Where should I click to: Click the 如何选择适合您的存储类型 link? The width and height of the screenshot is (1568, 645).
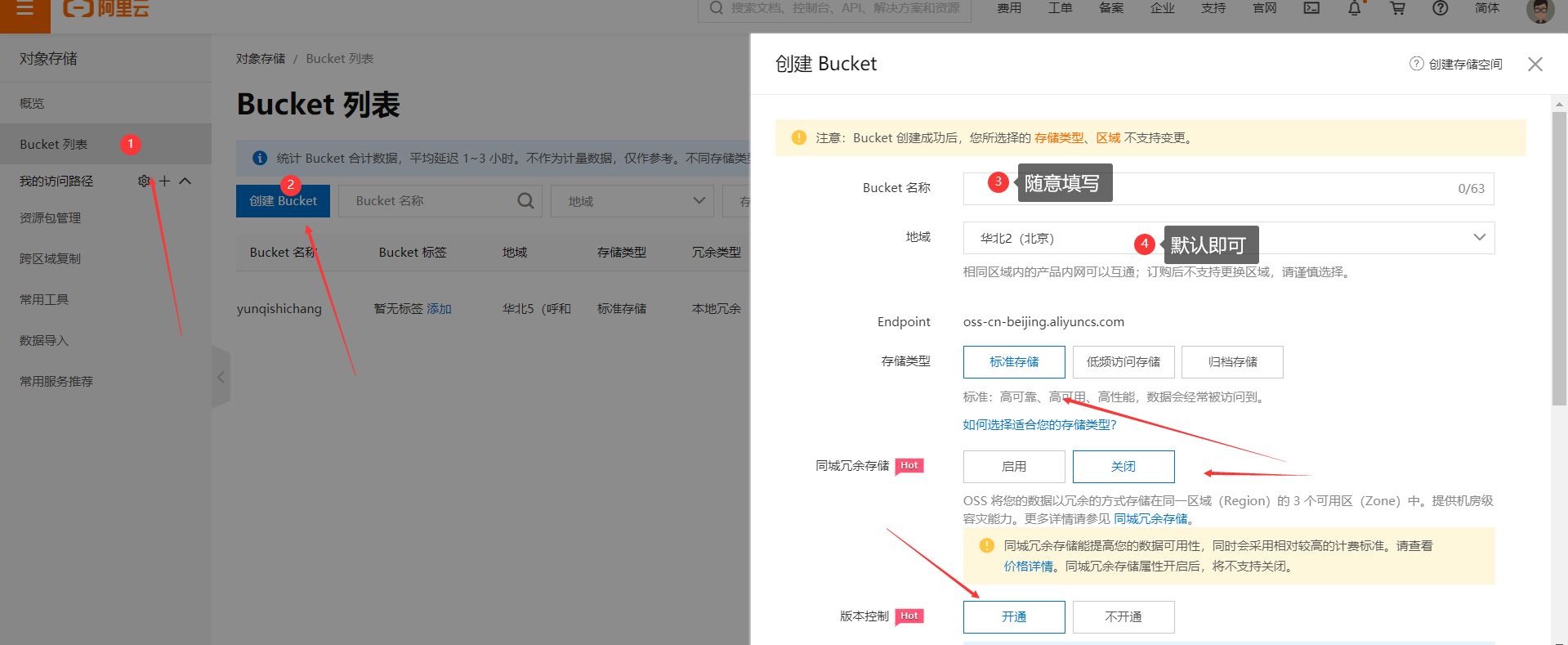coord(1039,425)
